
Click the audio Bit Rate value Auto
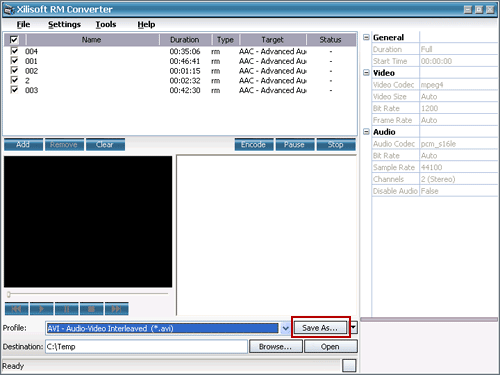[x=458, y=156]
